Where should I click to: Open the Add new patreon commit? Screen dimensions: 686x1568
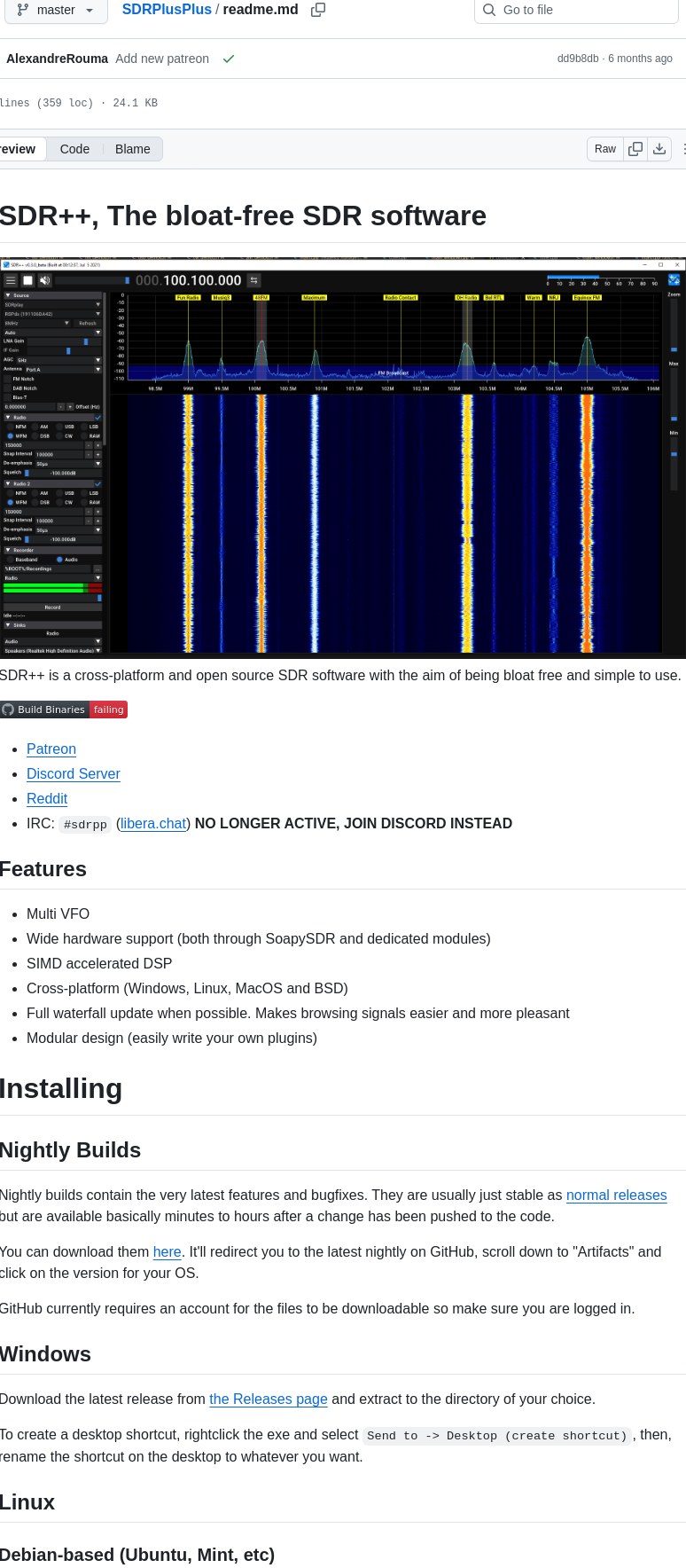point(162,59)
